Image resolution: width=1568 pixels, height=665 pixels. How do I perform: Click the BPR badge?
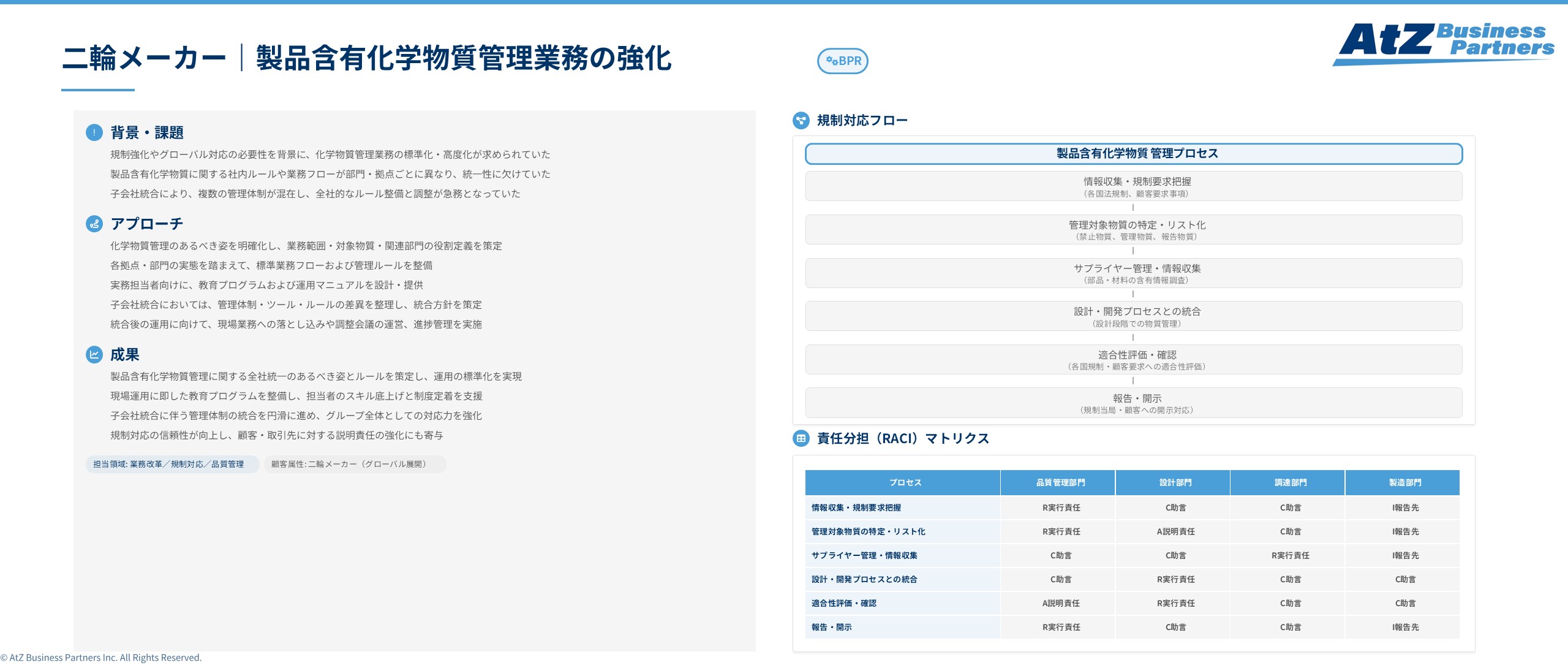[844, 61]
